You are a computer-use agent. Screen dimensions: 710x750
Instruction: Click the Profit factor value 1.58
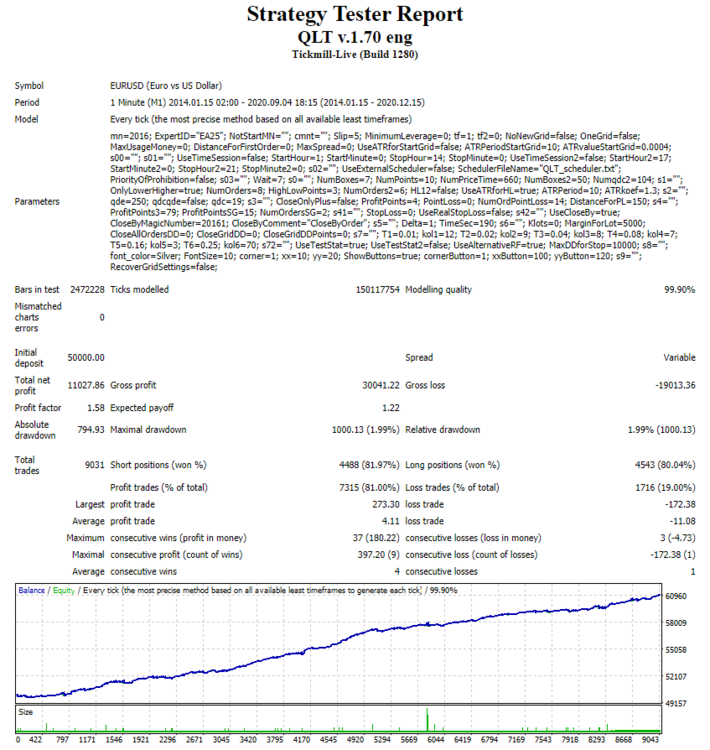coord(96,408)
